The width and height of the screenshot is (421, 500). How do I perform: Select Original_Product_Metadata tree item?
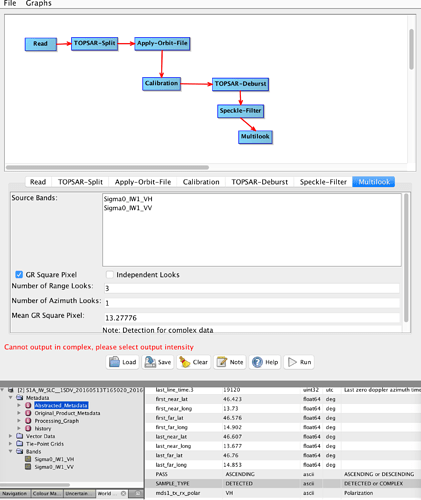pos(67,413)
